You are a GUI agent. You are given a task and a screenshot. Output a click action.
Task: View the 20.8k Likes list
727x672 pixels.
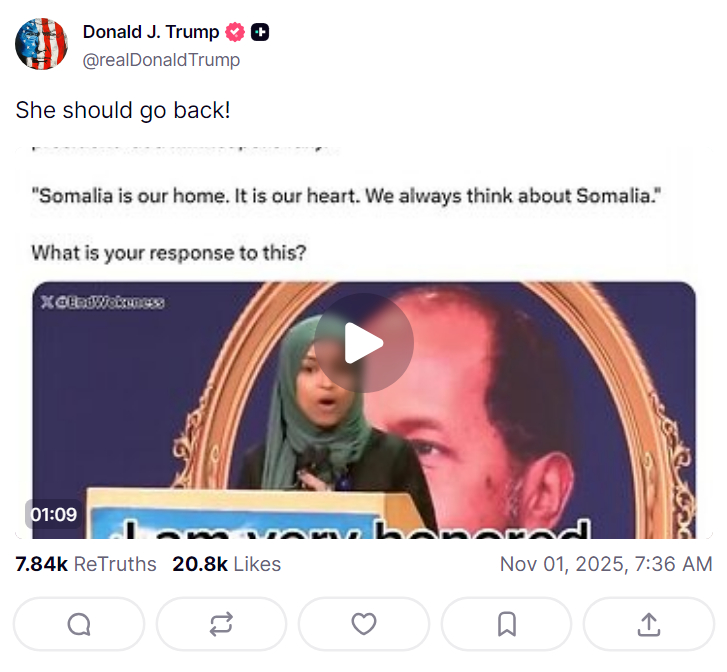point(227,564)
